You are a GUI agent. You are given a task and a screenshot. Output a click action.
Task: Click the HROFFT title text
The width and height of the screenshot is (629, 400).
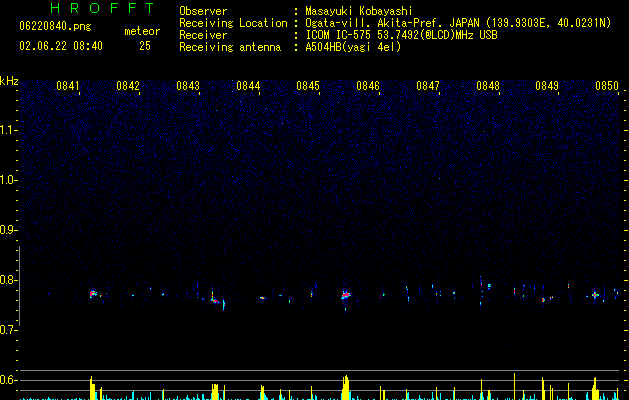pos(103,8)
